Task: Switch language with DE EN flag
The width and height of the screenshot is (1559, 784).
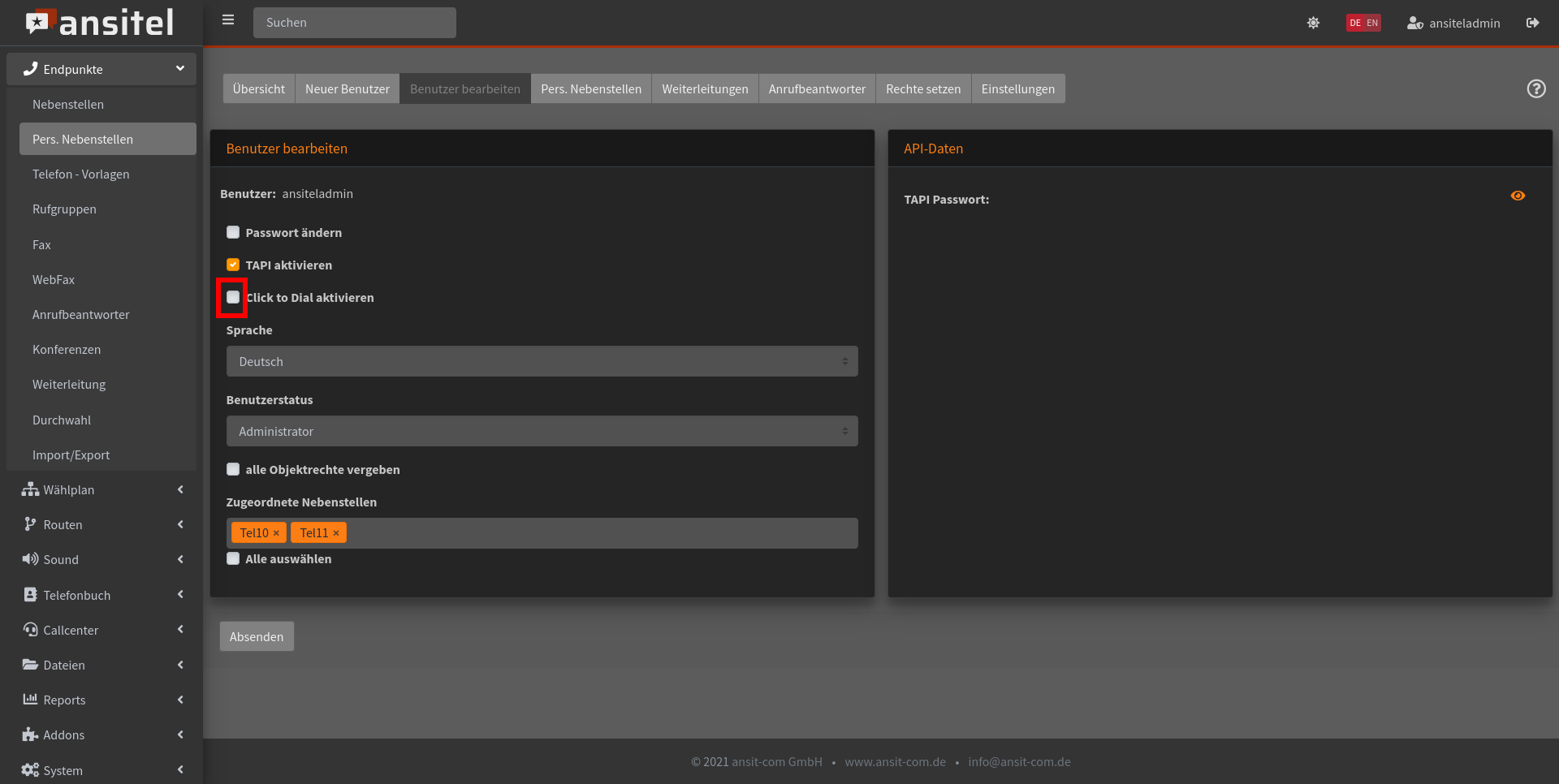Action: coord(1363,23)
